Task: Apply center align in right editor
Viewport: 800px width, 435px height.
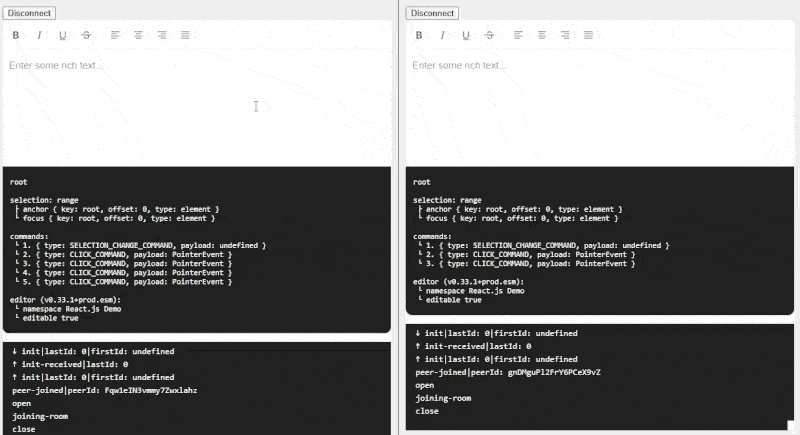Action: [x=542, y=35]
